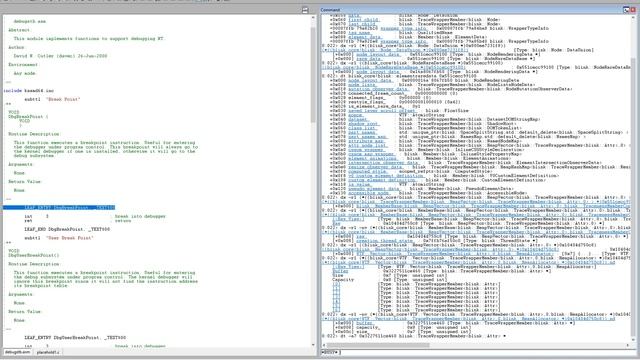Open the last_child field link
Viewport: 640px width, 360px height.
pyautogui.click(x=362, y=24)
